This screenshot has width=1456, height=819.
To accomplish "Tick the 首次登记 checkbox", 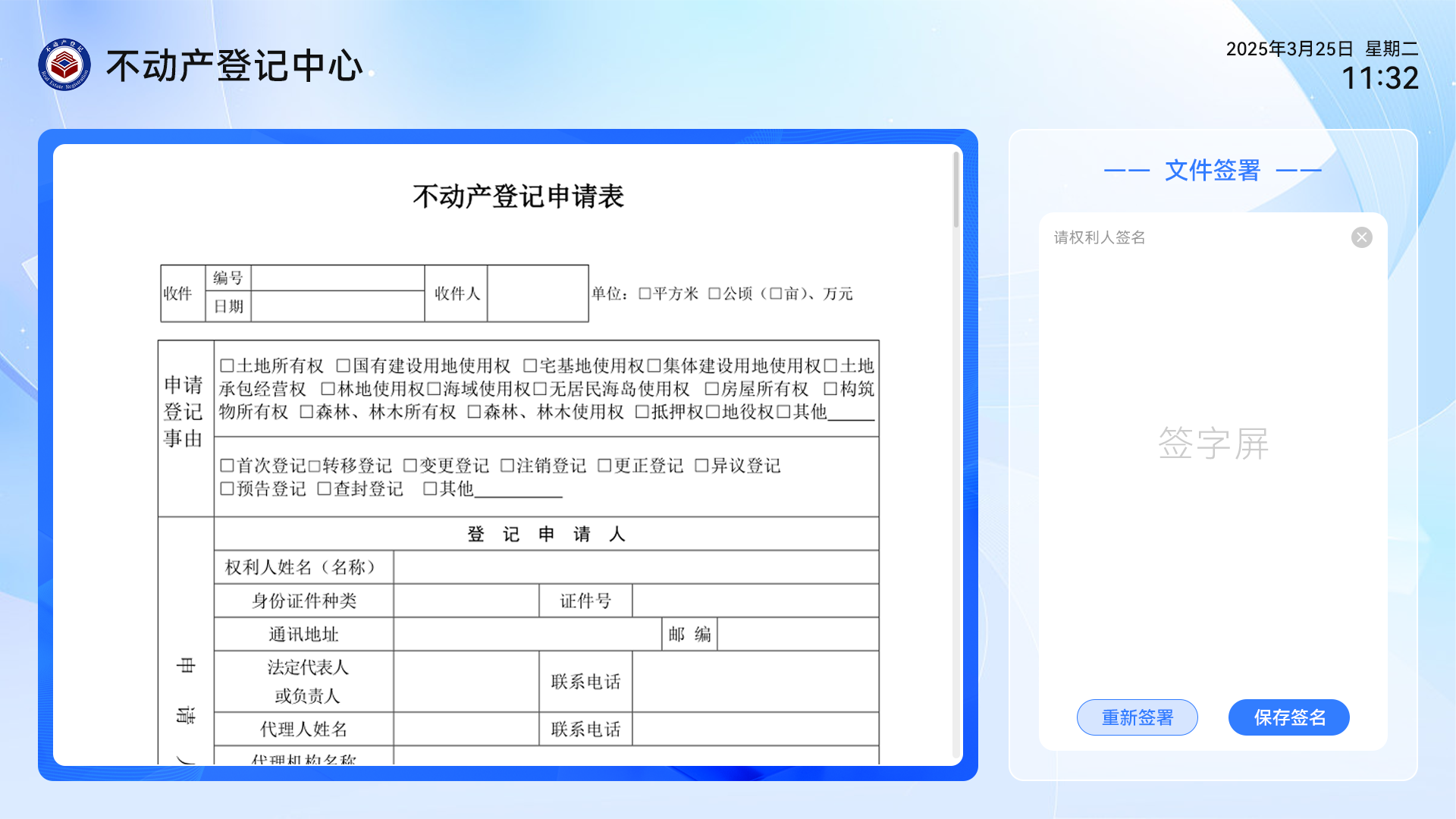I will 227,466.
